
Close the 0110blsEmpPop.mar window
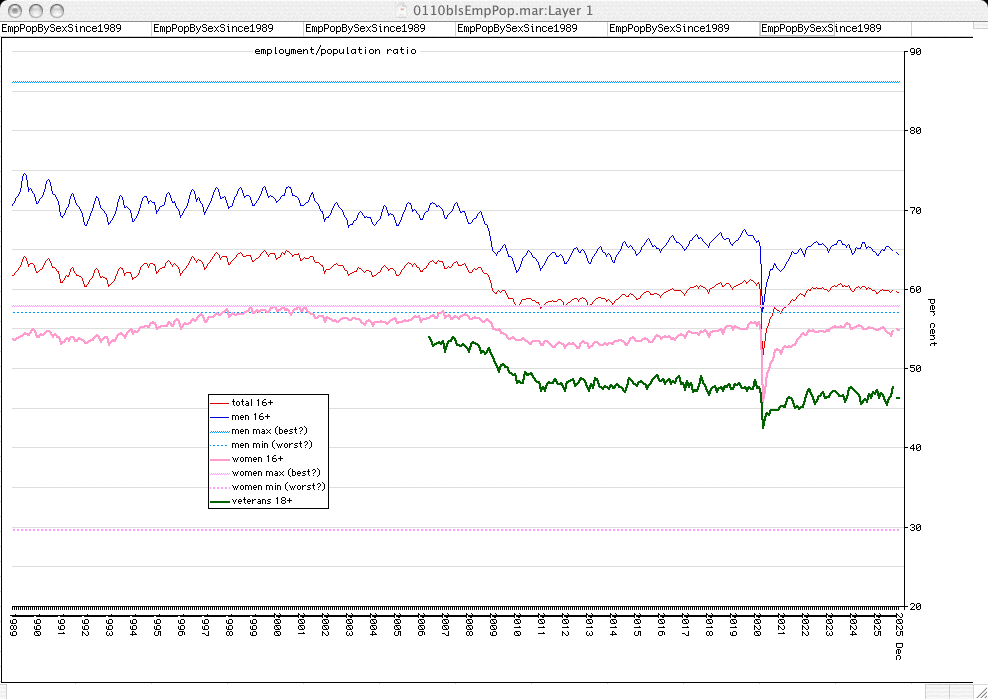13,9
